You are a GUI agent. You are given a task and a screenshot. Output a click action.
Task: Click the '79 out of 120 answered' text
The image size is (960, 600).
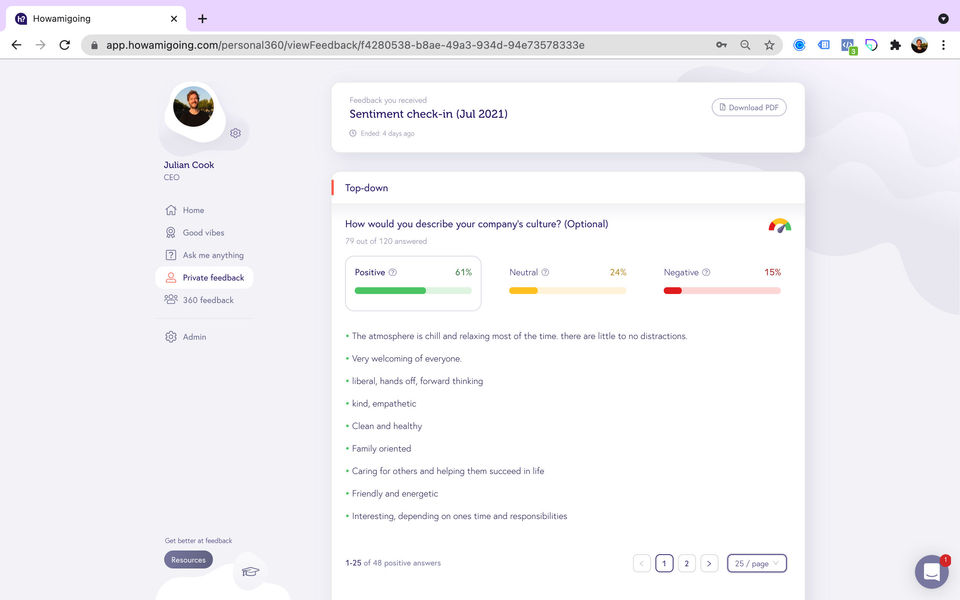pyautogui.click(x=386, y=241)
